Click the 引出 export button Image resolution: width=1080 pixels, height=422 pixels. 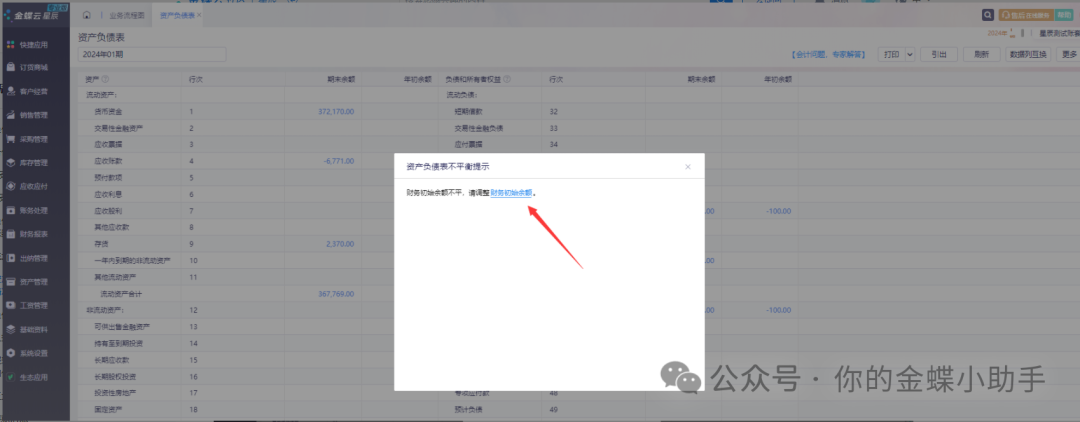938,55
